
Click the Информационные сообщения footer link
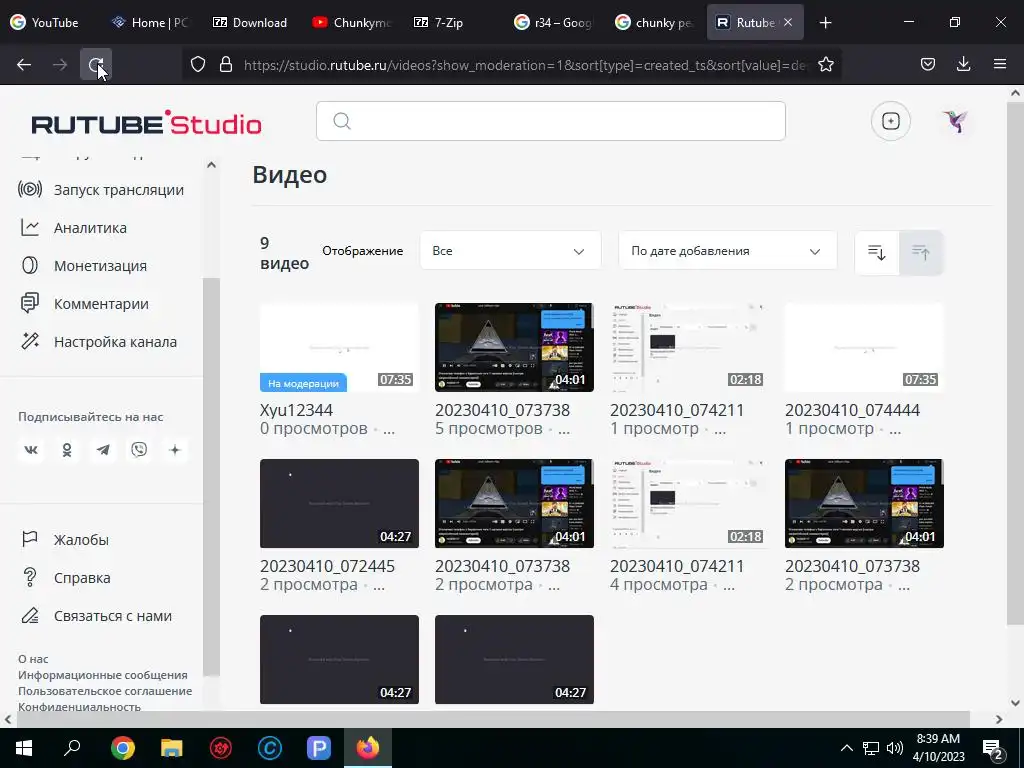coord(103,675)
